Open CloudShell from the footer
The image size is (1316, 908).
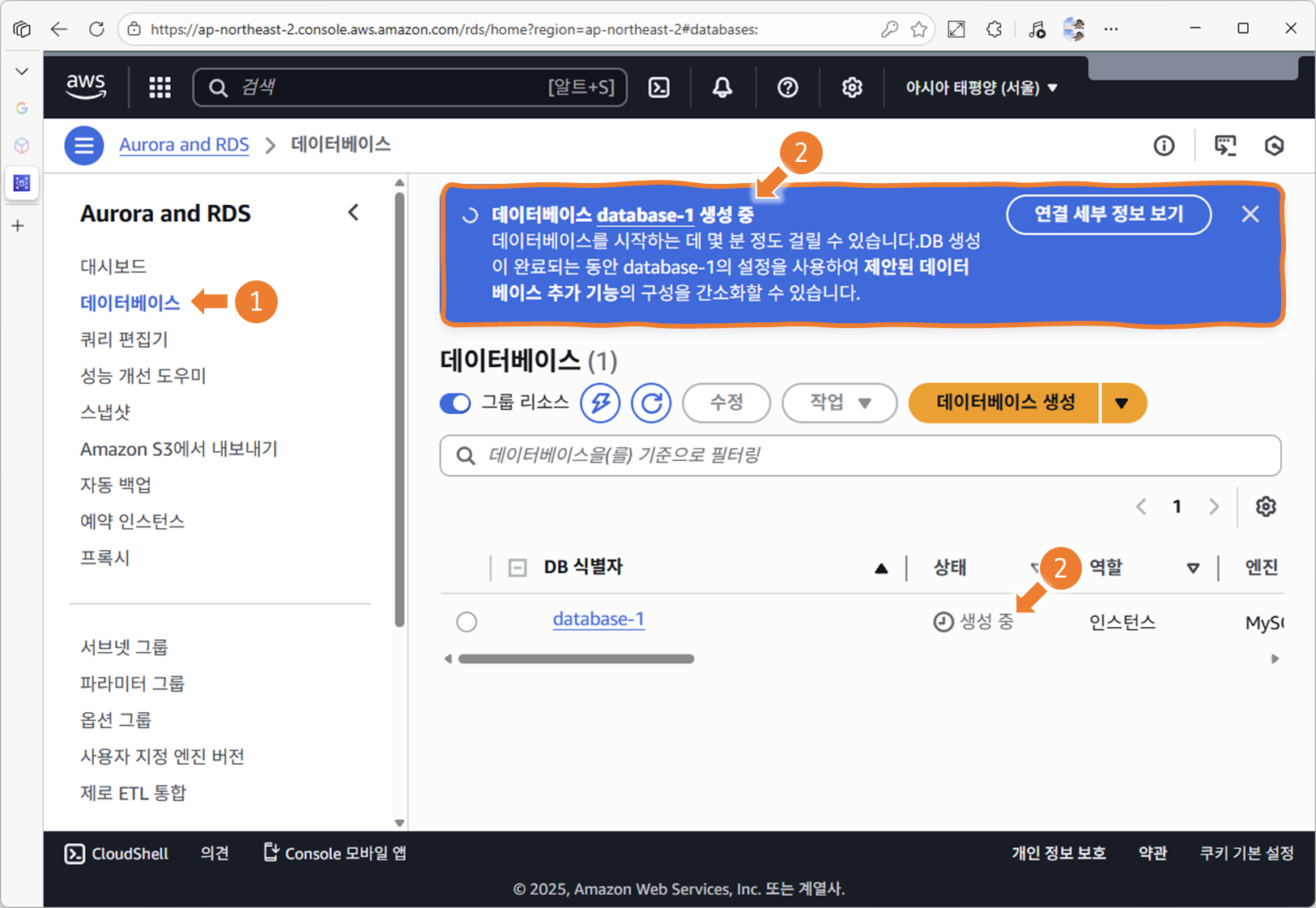pyautogui.click(x=117, y=854)
